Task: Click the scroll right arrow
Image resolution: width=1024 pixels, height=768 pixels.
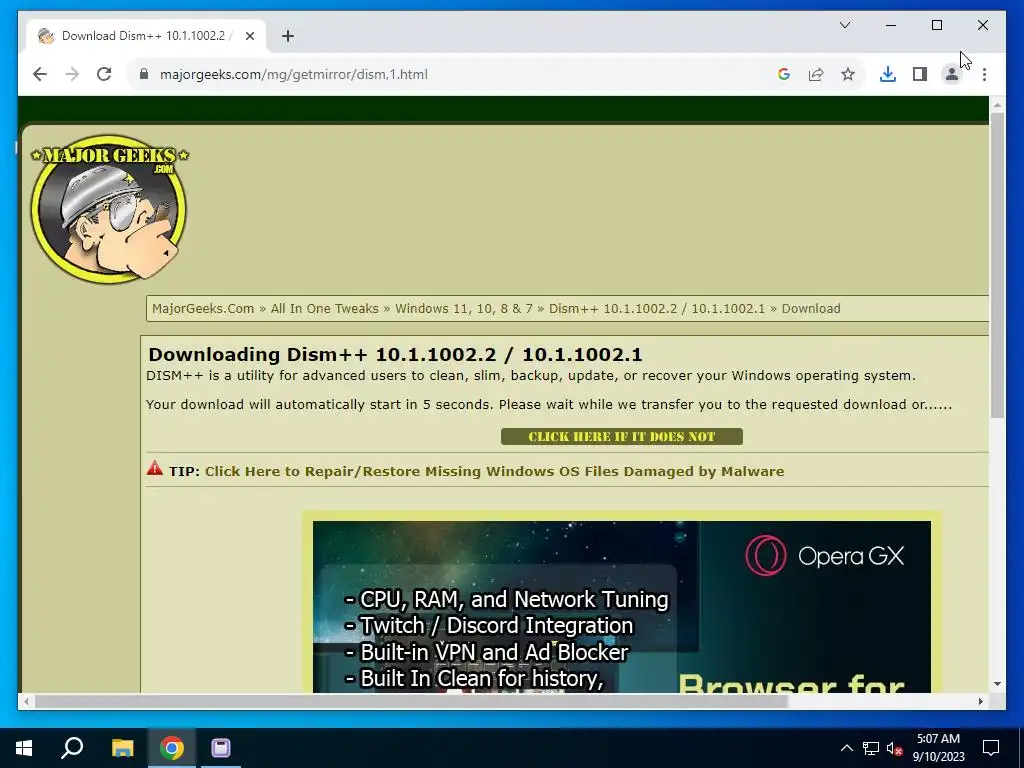Action: 981,701
